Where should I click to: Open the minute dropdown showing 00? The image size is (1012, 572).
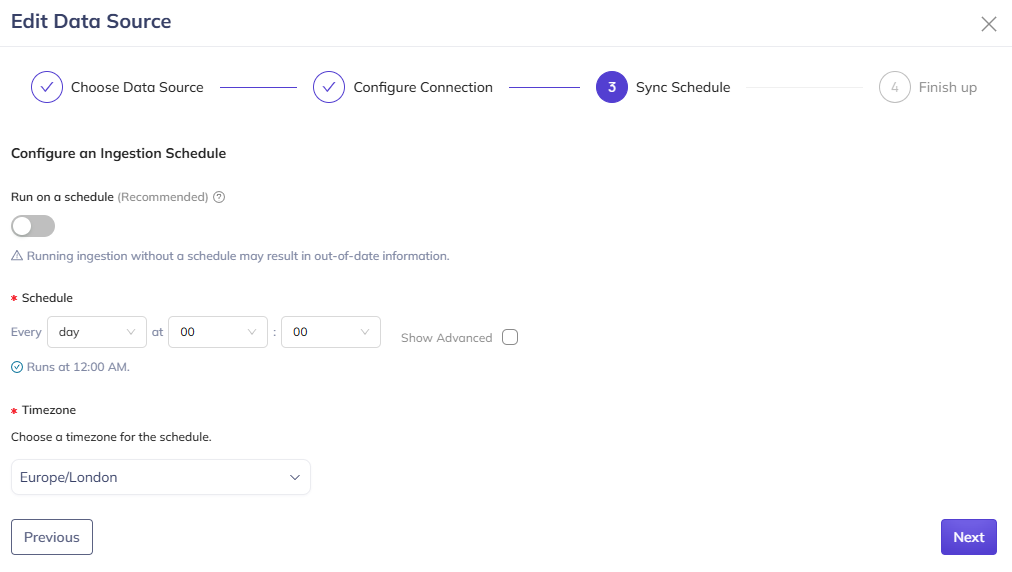(x=331, y=332)
